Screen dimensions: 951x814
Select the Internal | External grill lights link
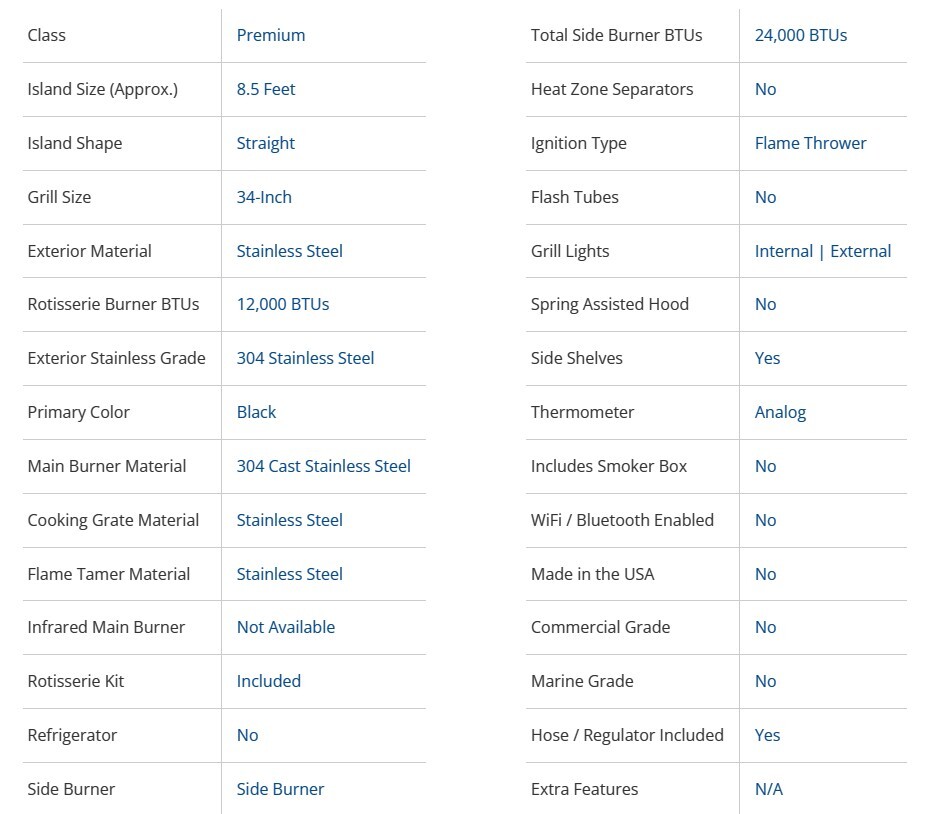point(822,251)
